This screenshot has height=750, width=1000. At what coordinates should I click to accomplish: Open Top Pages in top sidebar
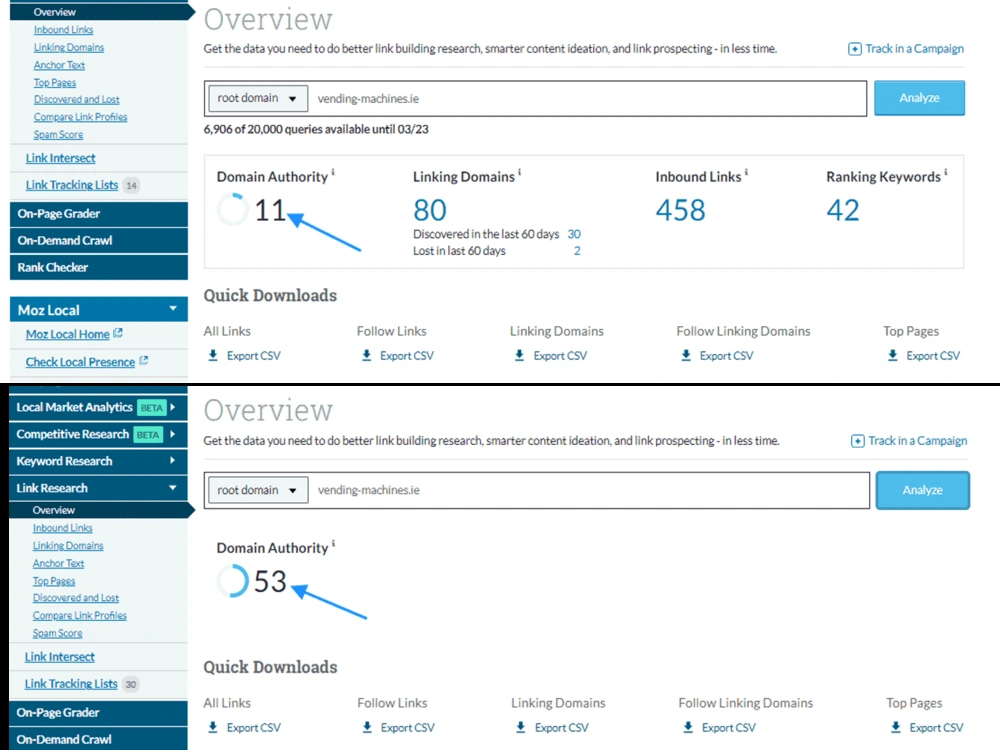(55, 82)
